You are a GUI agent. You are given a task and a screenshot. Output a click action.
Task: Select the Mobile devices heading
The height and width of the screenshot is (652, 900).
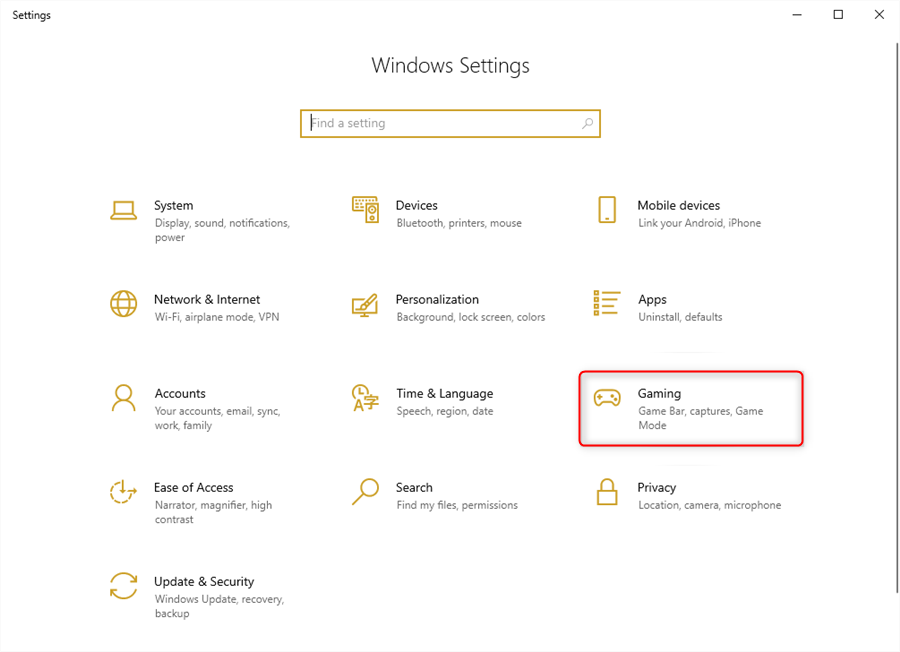coord(678,205)
